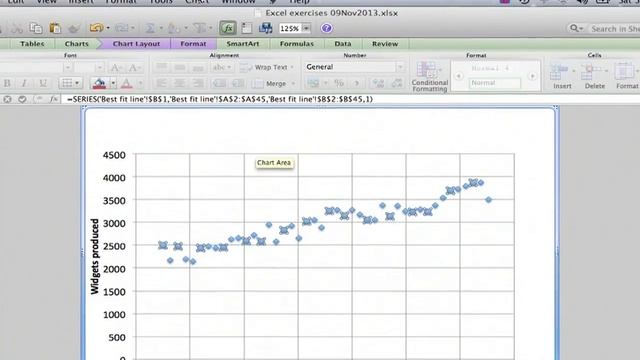Click the Search in Sheet field
This screenshot has width=640, height=360.
pos(615,29)
